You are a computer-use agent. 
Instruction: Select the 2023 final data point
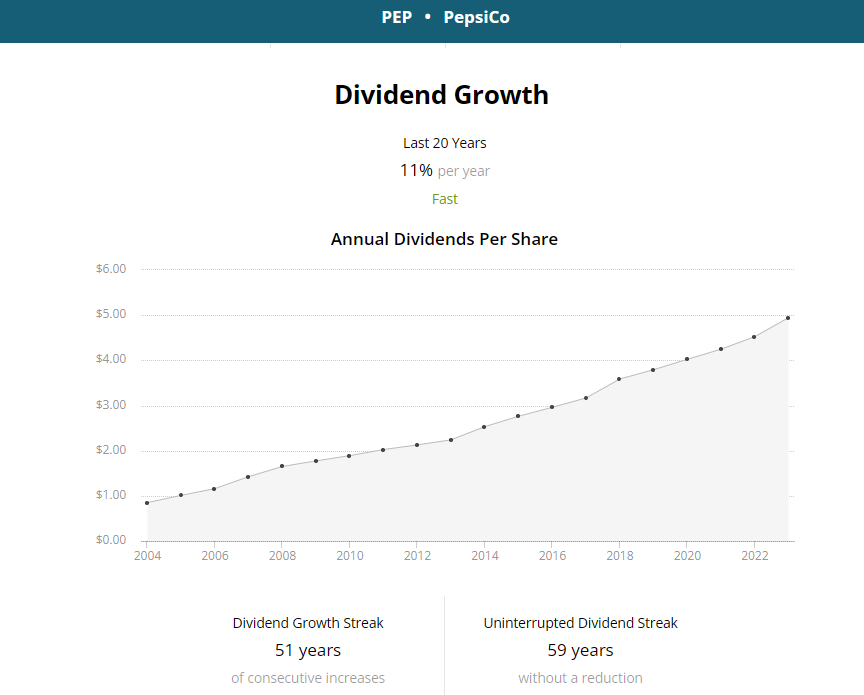pos(788,318)
